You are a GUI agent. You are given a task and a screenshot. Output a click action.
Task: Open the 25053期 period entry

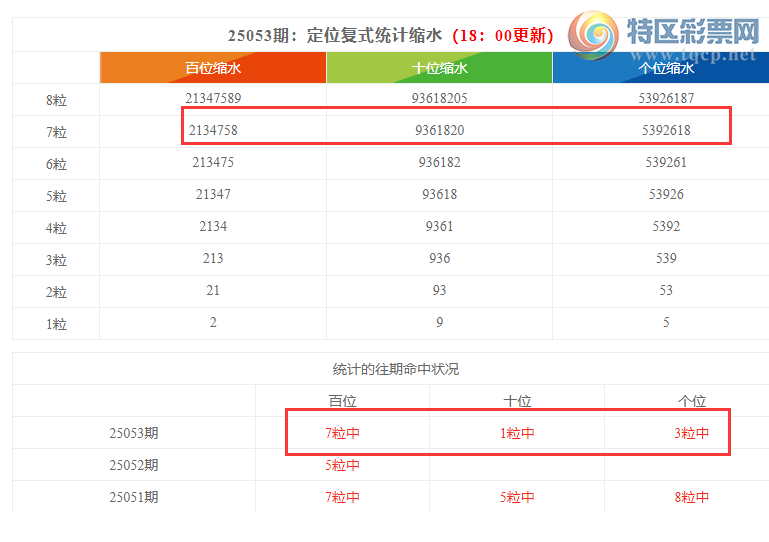tap(133, 434)
